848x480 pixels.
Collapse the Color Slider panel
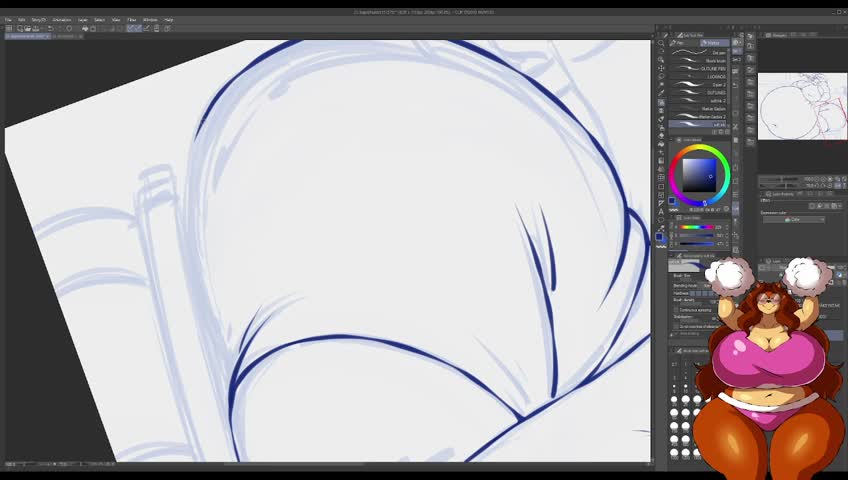click(671, 218)
